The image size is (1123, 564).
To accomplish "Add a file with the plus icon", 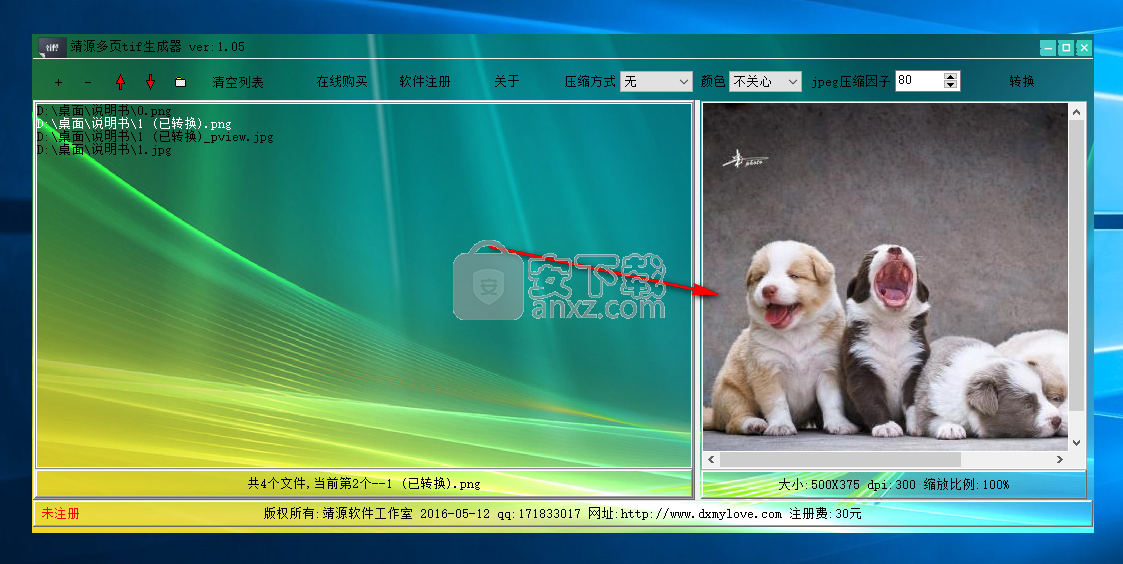I will click(x=59, y=82).
